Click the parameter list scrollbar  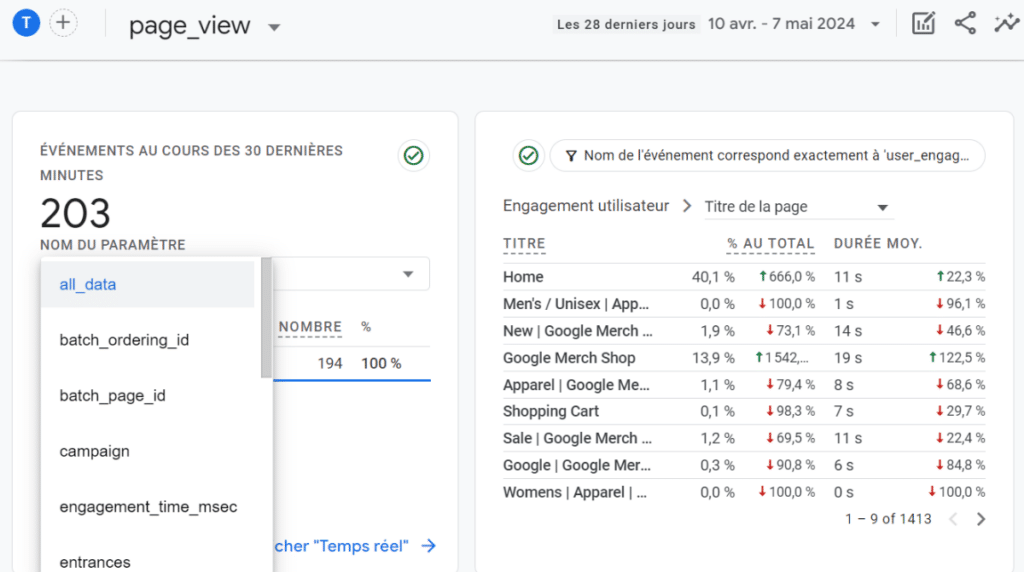(266, 317)
